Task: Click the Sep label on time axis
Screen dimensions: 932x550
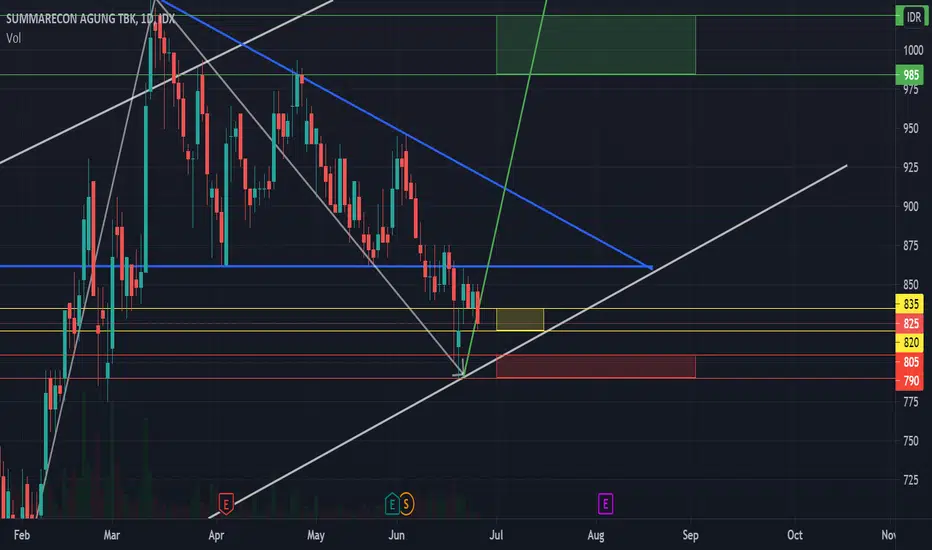Action: [x=691, y=535]
